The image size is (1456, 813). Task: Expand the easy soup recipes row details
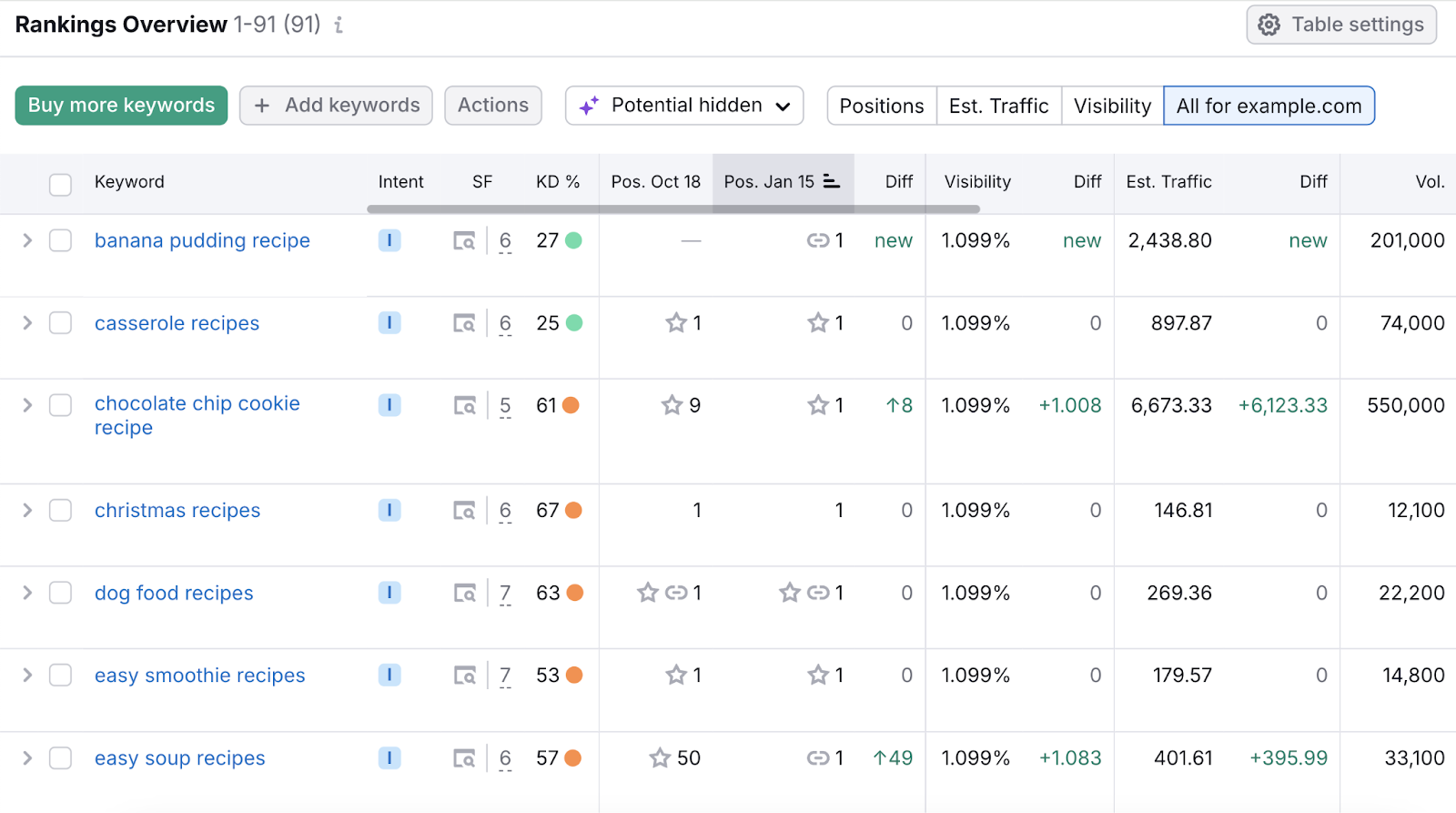point(27,758)
